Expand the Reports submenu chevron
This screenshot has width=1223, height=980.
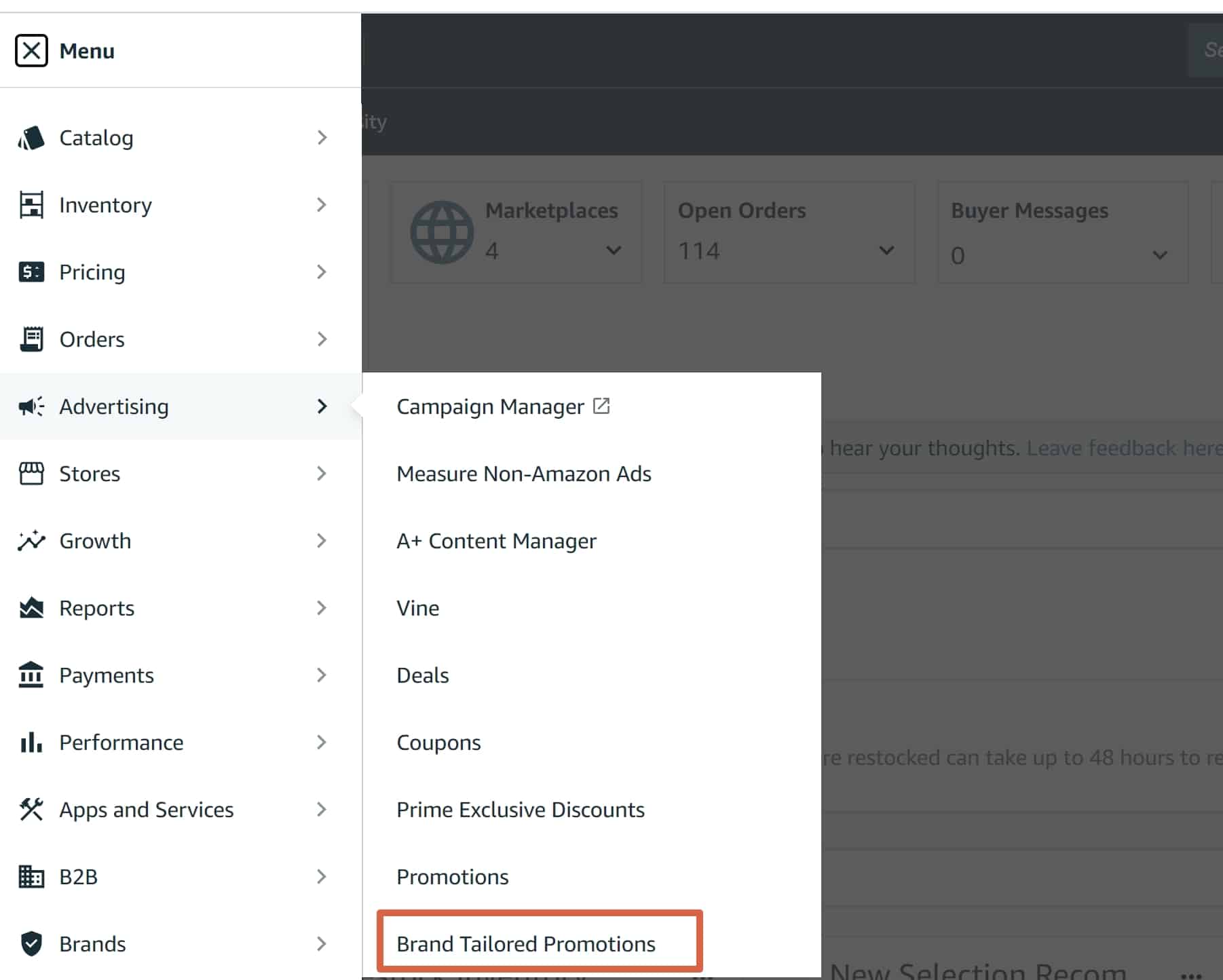click(322, 608)
